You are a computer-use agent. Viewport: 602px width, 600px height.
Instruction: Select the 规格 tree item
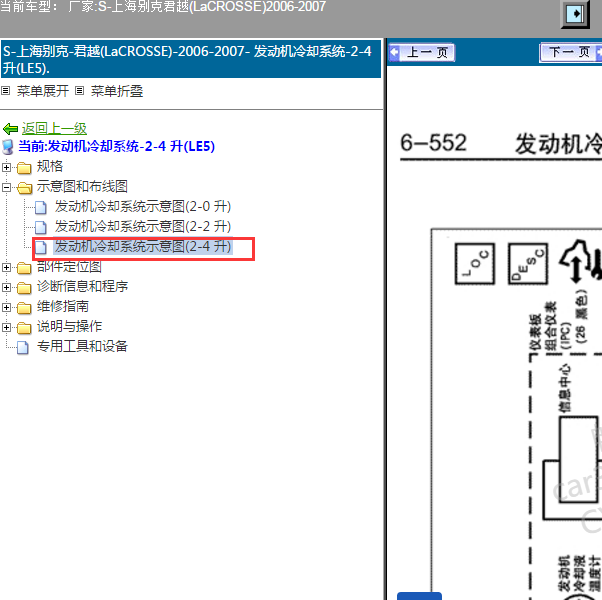click(50, 166)
